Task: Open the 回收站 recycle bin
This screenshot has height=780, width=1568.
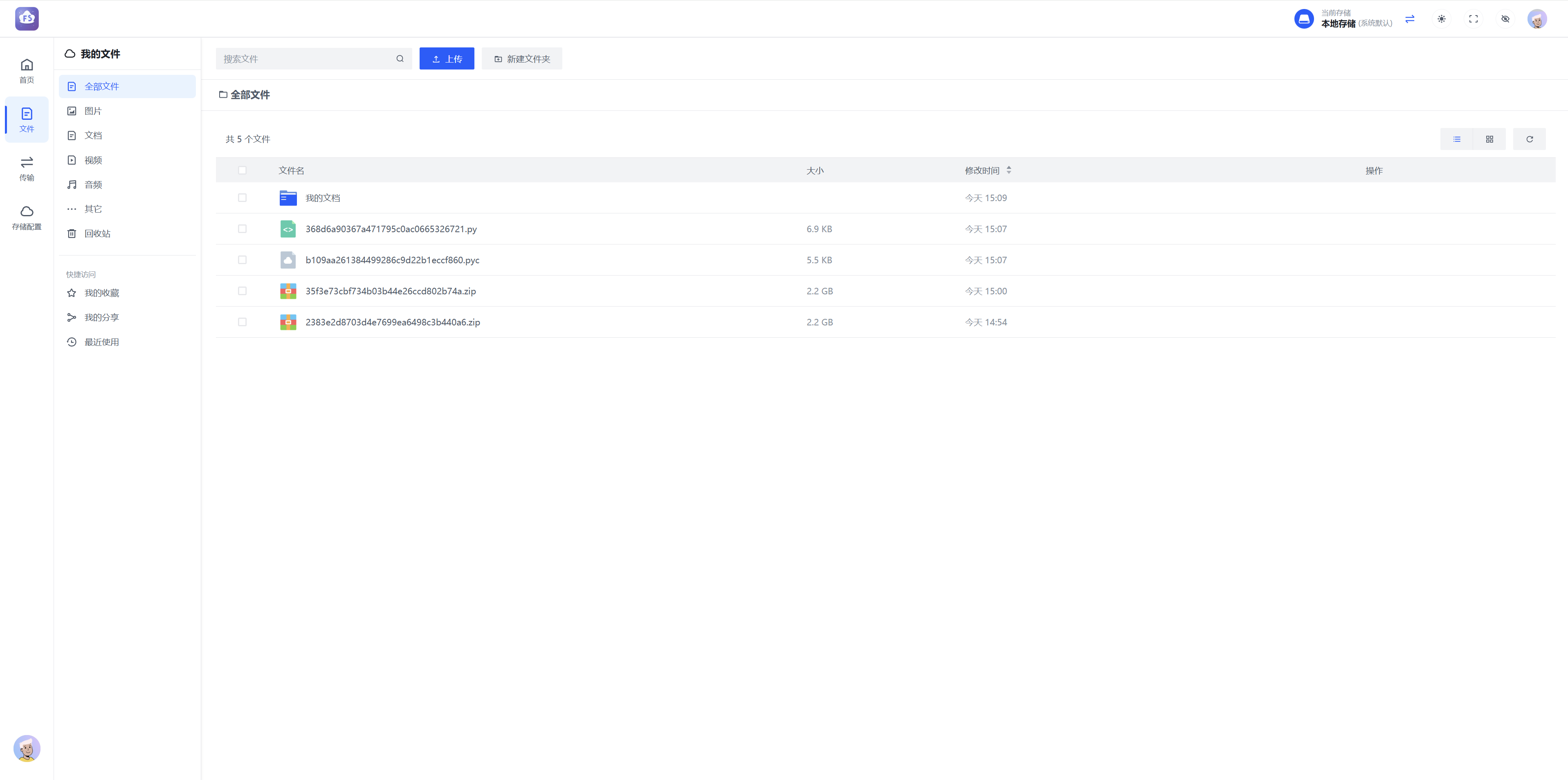Action: pyautogui.click(x=97, y=234)
